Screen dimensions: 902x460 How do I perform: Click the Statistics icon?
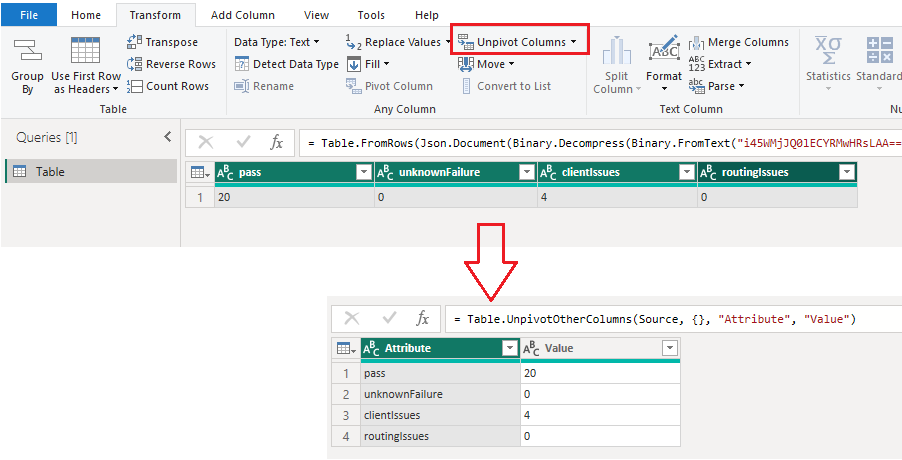tap(828, 51)
